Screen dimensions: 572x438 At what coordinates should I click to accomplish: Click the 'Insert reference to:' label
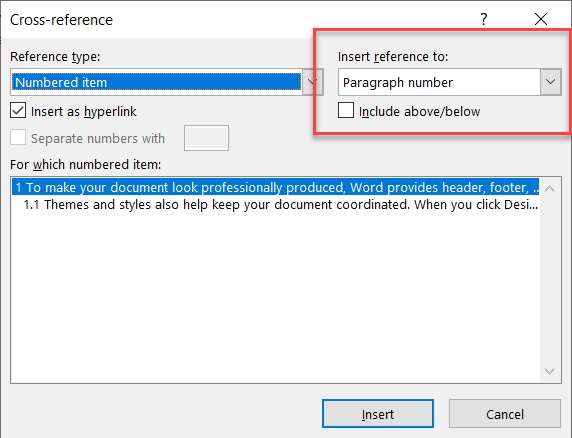(393, 57)
